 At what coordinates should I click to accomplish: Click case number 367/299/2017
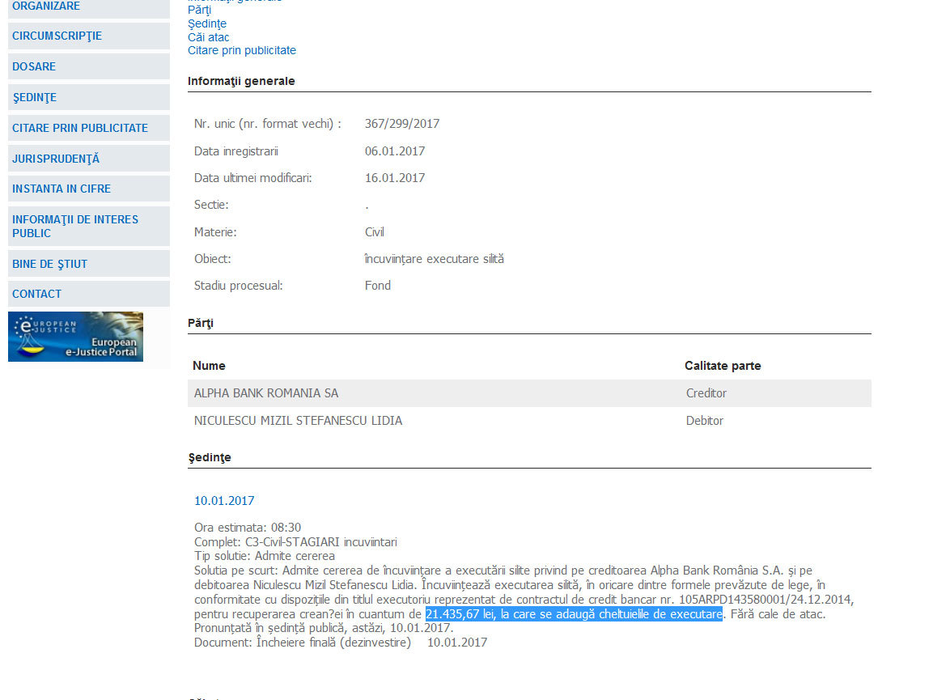[x=402, y=124]
